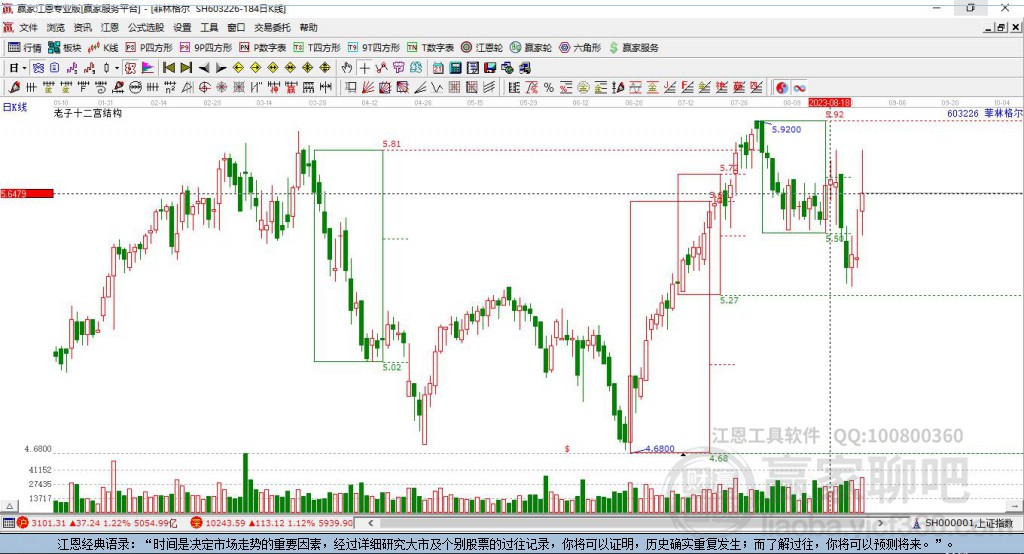Select the parallel channel lines tool
The width and height of the screenshot is (1024, 554).
488,88
